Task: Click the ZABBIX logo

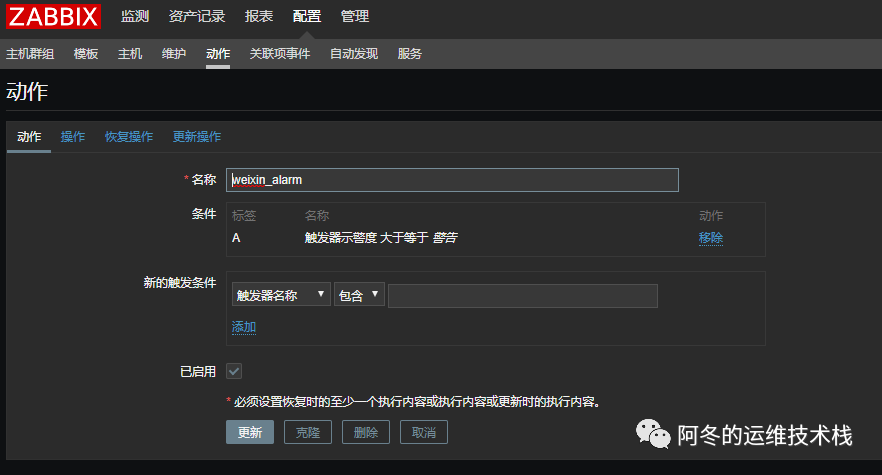Action: (53, 16)
